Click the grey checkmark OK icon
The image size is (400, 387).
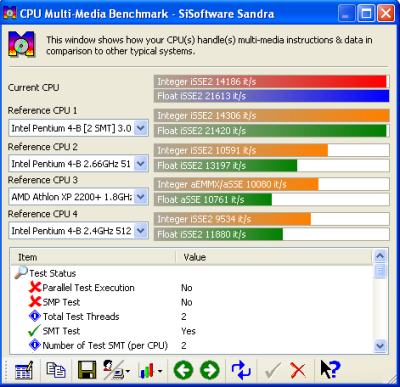click(x=273, y=370)
